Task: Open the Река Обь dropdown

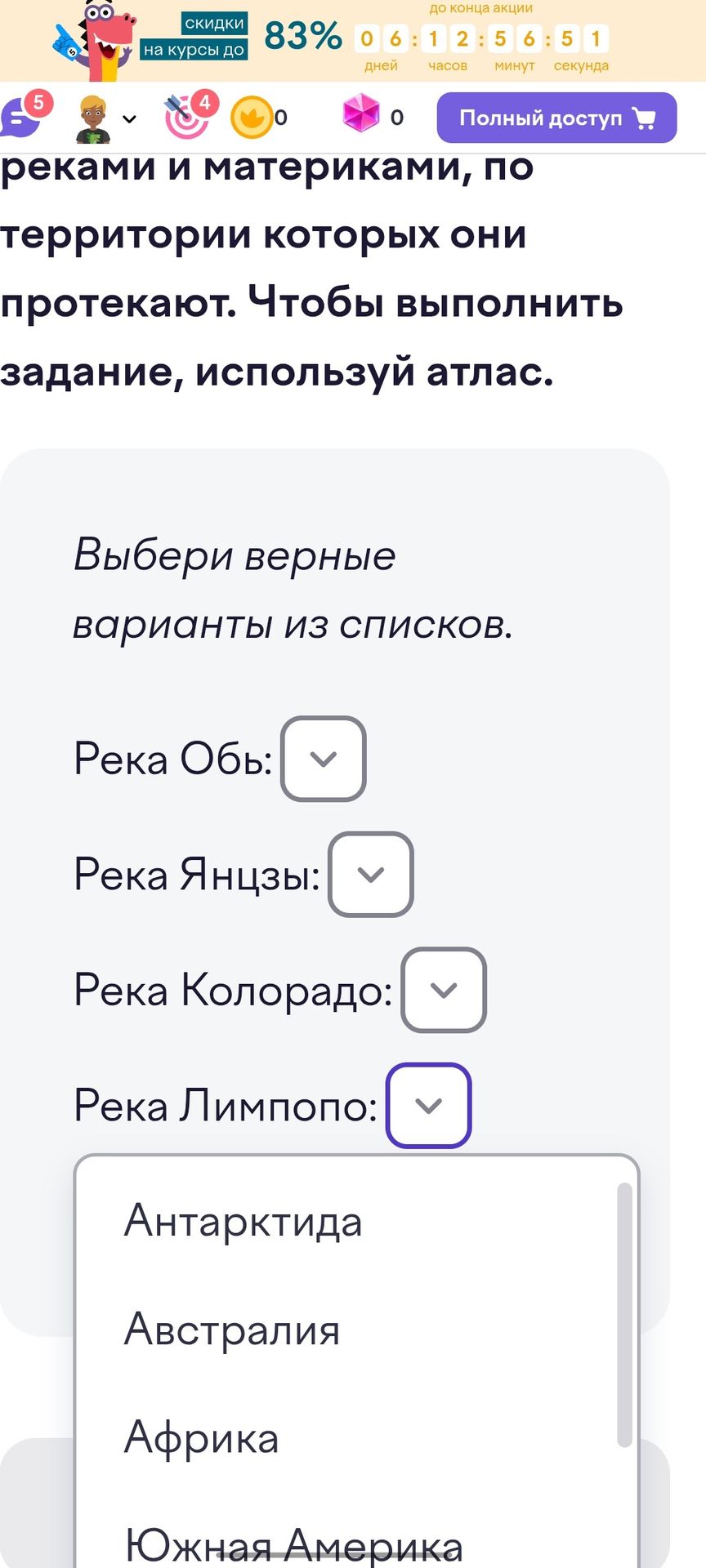Action: [x=324, y=759]
